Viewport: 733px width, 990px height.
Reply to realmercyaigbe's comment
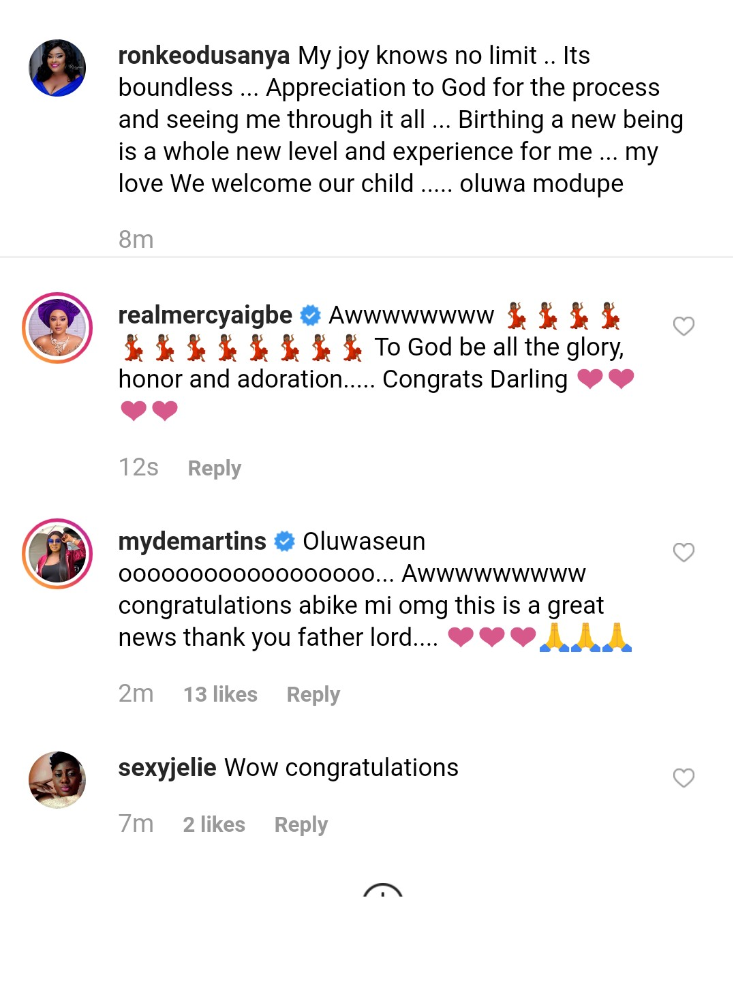tap(214, 468)
